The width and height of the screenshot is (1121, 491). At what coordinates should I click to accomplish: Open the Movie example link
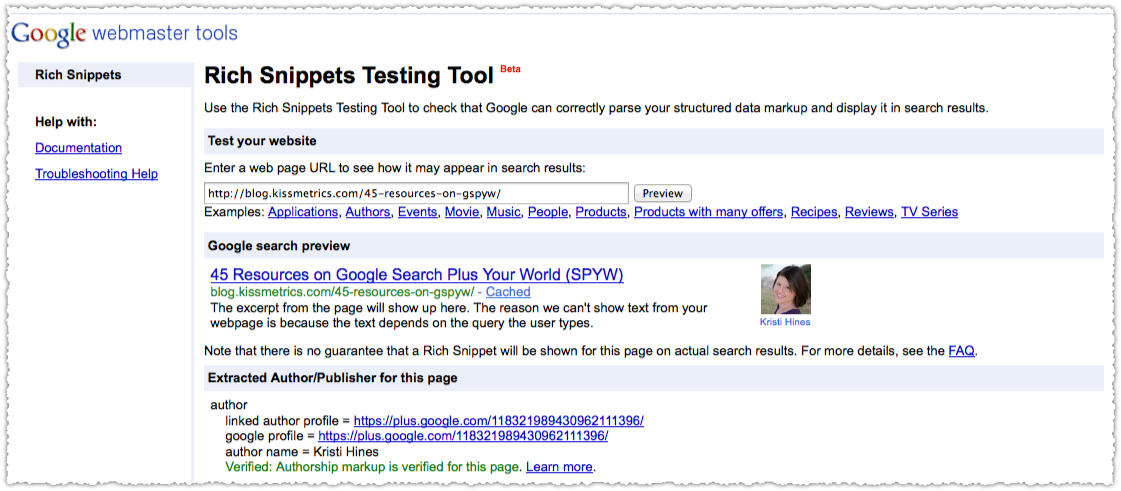point(462,212)
